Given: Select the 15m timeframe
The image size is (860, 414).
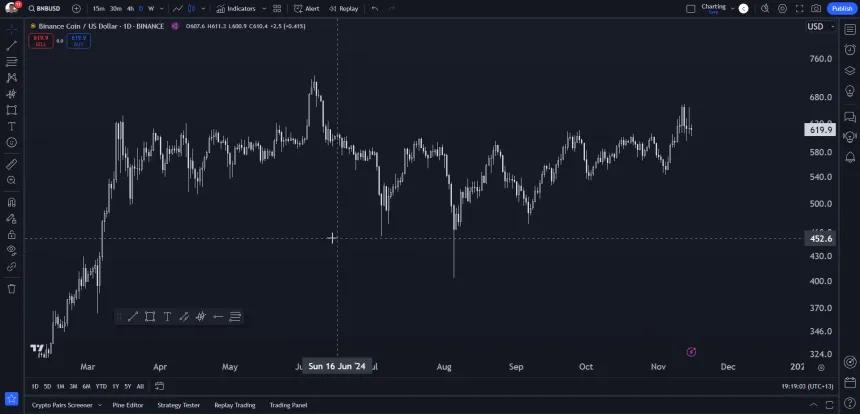Looking at the screenshot, I should [98, 9].
